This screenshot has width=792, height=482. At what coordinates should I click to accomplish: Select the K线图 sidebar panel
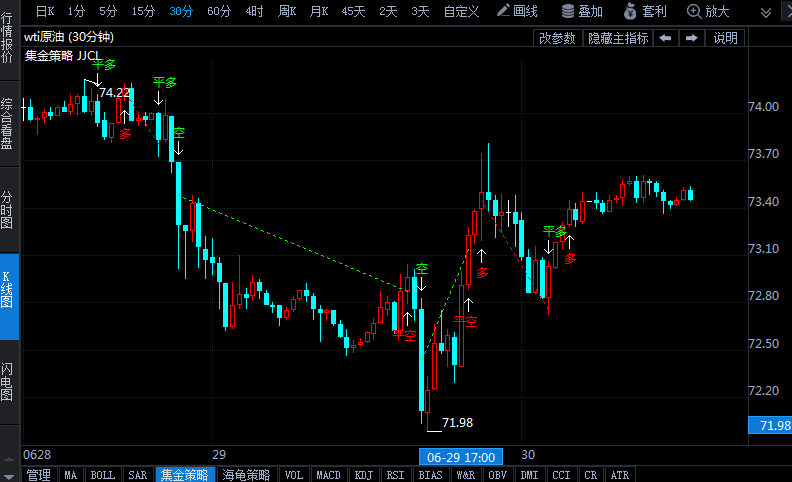(x=9, y=297)
